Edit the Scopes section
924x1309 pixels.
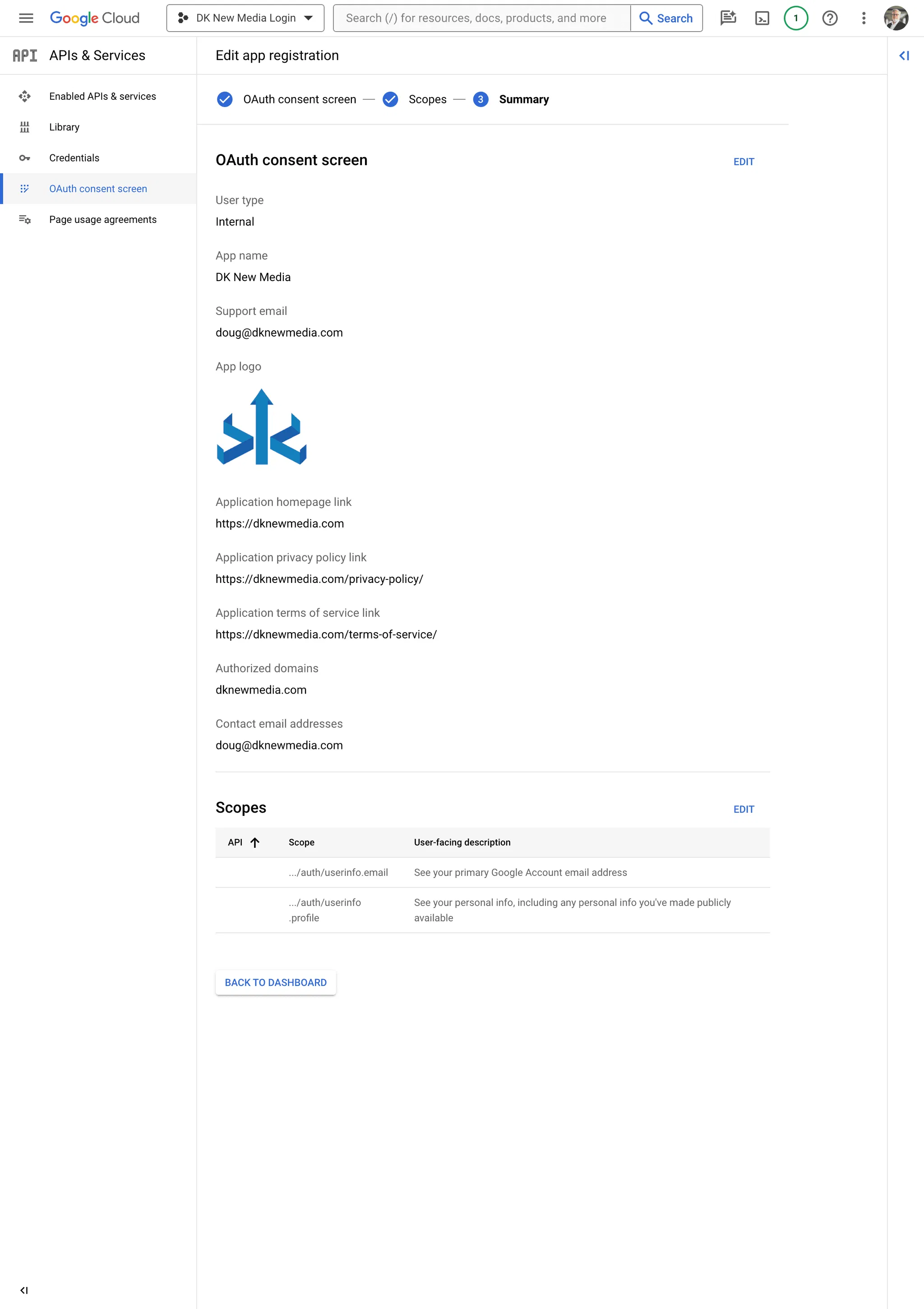[743, 809]
